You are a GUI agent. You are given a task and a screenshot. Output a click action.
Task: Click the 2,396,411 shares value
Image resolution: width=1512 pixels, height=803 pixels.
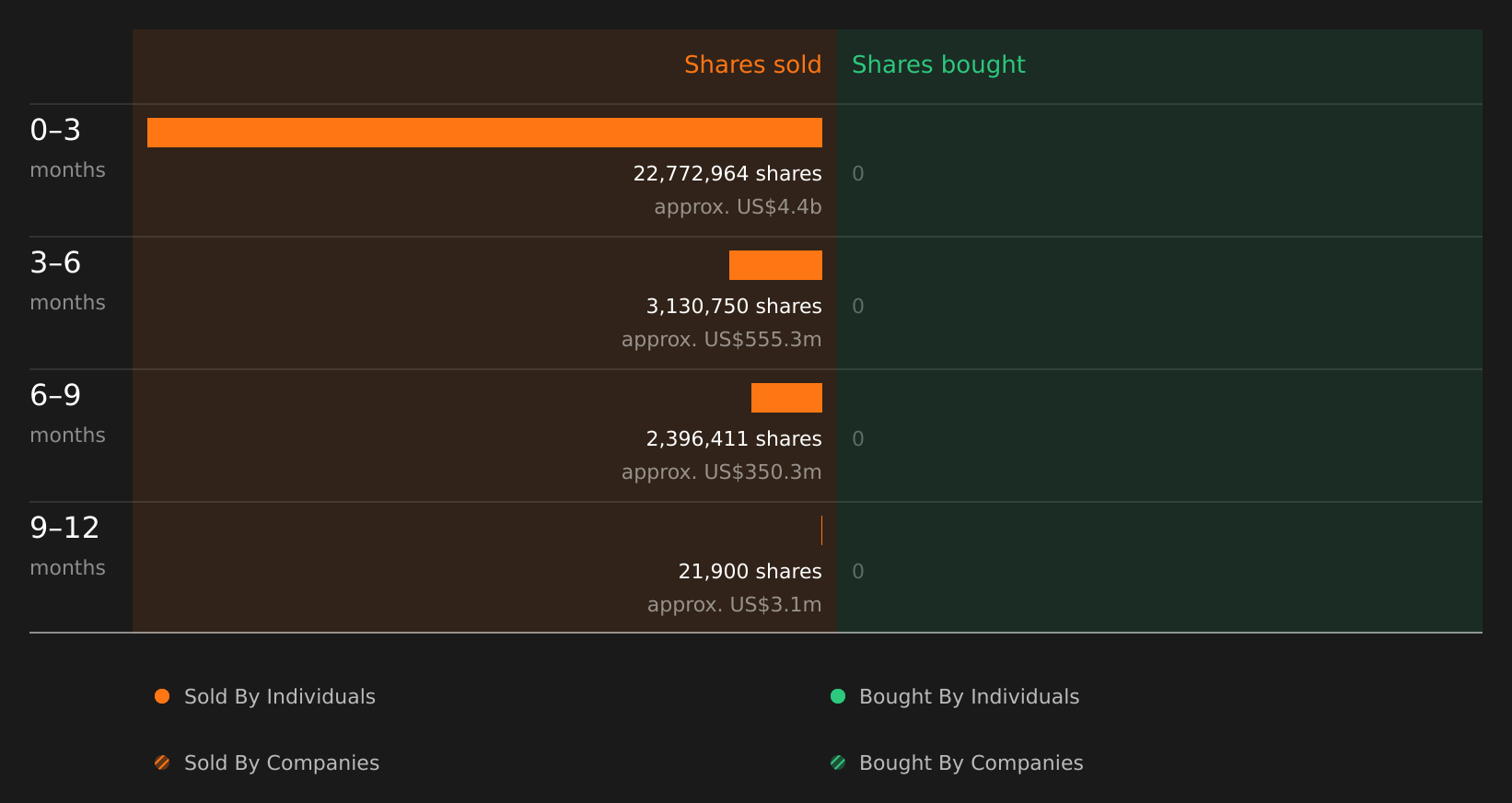coord(734,439)
